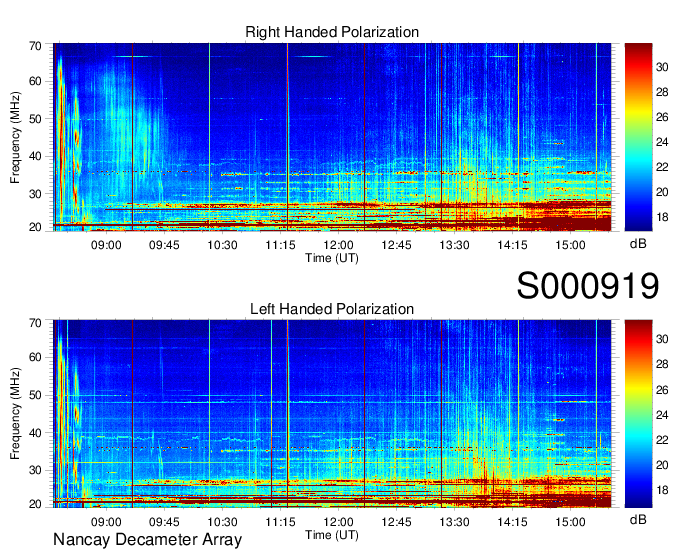
Task: Click the 10:30 tick under right-handed plot
Action: (222, 245)
